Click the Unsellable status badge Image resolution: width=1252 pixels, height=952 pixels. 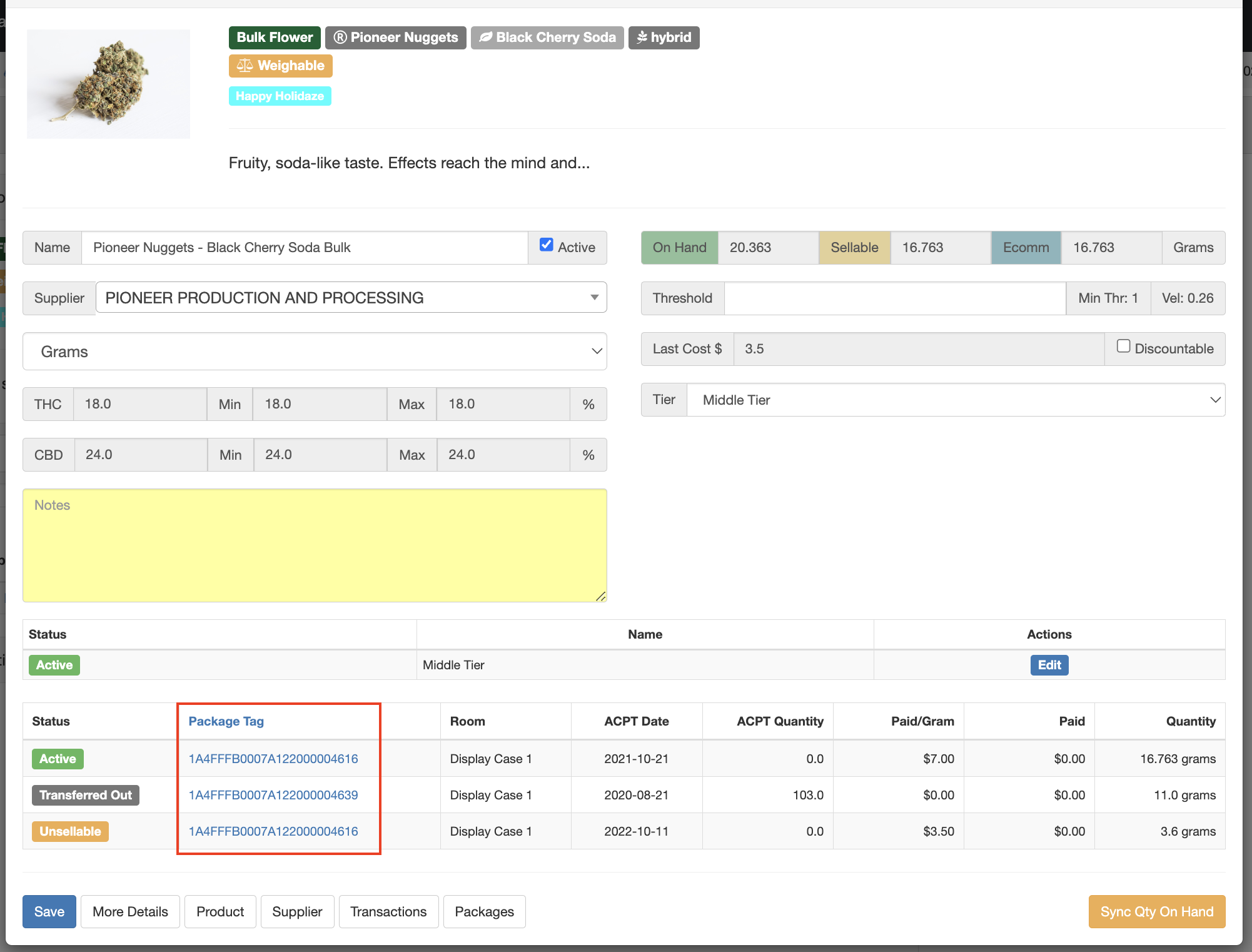click(x=70, y=831)
